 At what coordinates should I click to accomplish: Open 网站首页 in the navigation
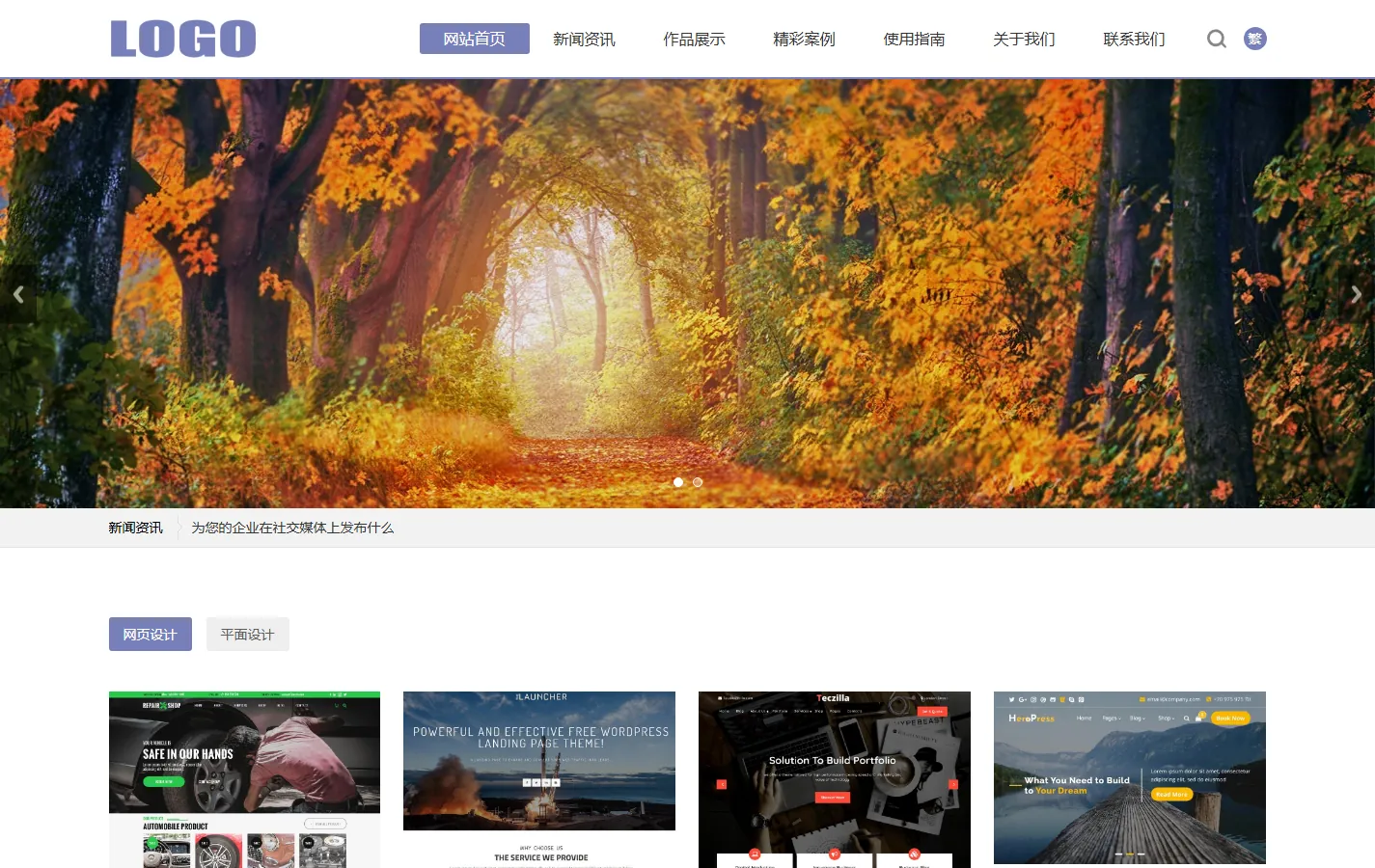(475, 39)
